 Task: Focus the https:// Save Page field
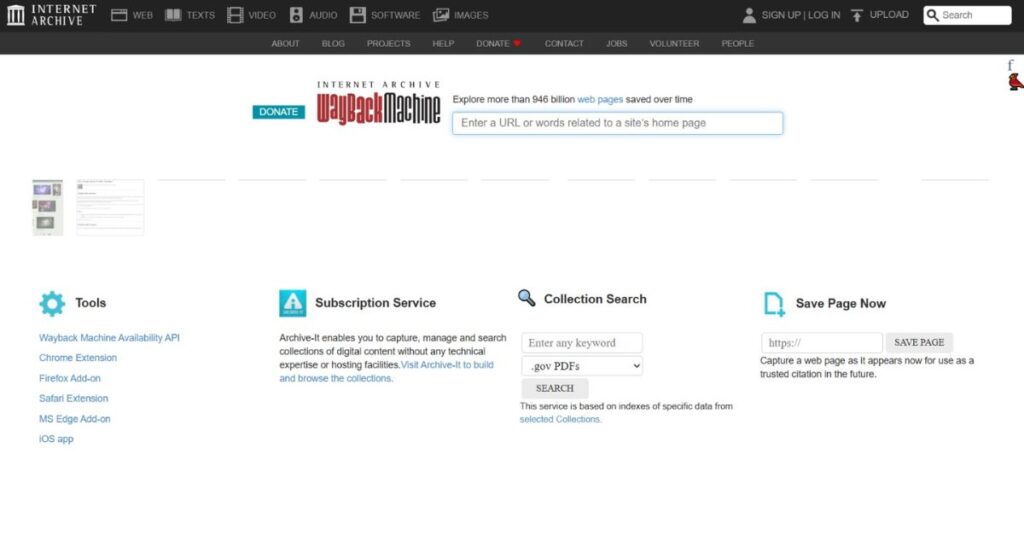pyautogui.click(x=822, y=343)
